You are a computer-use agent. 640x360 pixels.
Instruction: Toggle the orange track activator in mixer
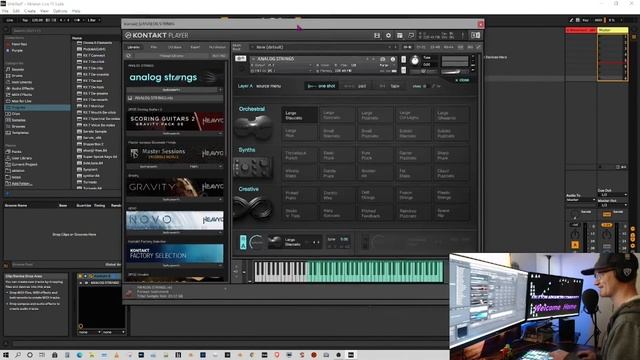[x=575, y=245]
